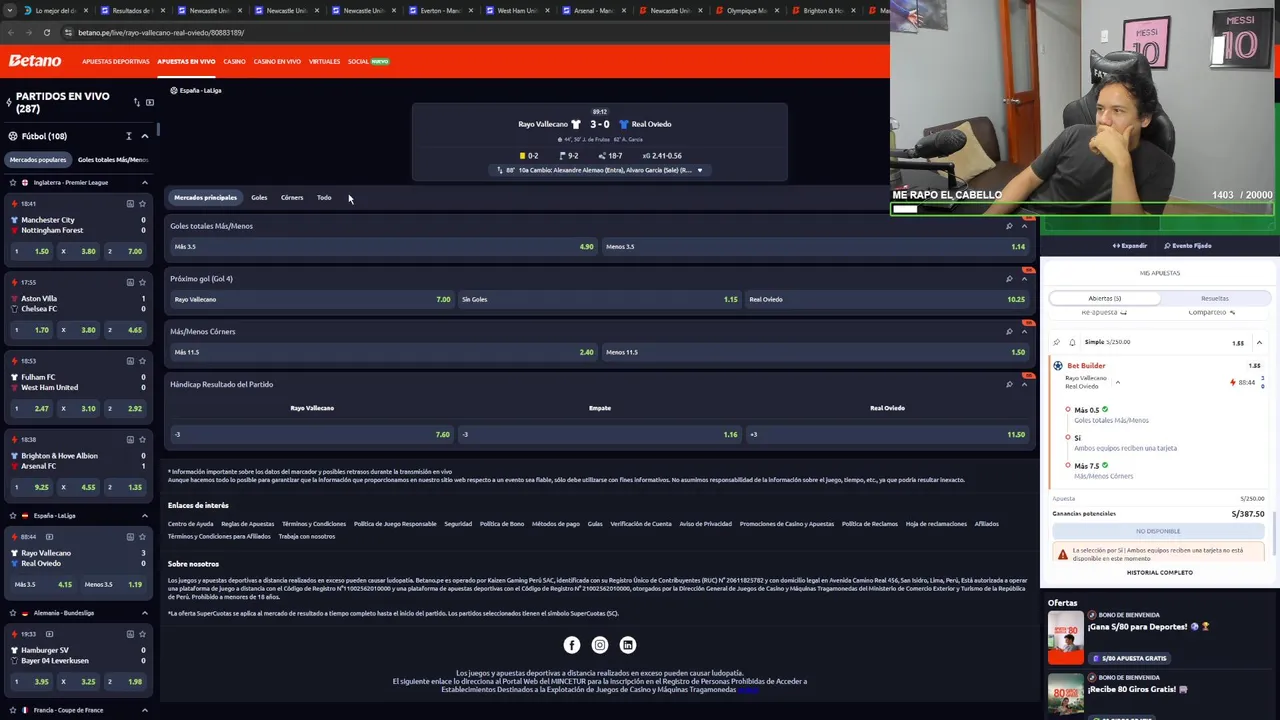Click Expandir in bet slip header

point(1130,245)
